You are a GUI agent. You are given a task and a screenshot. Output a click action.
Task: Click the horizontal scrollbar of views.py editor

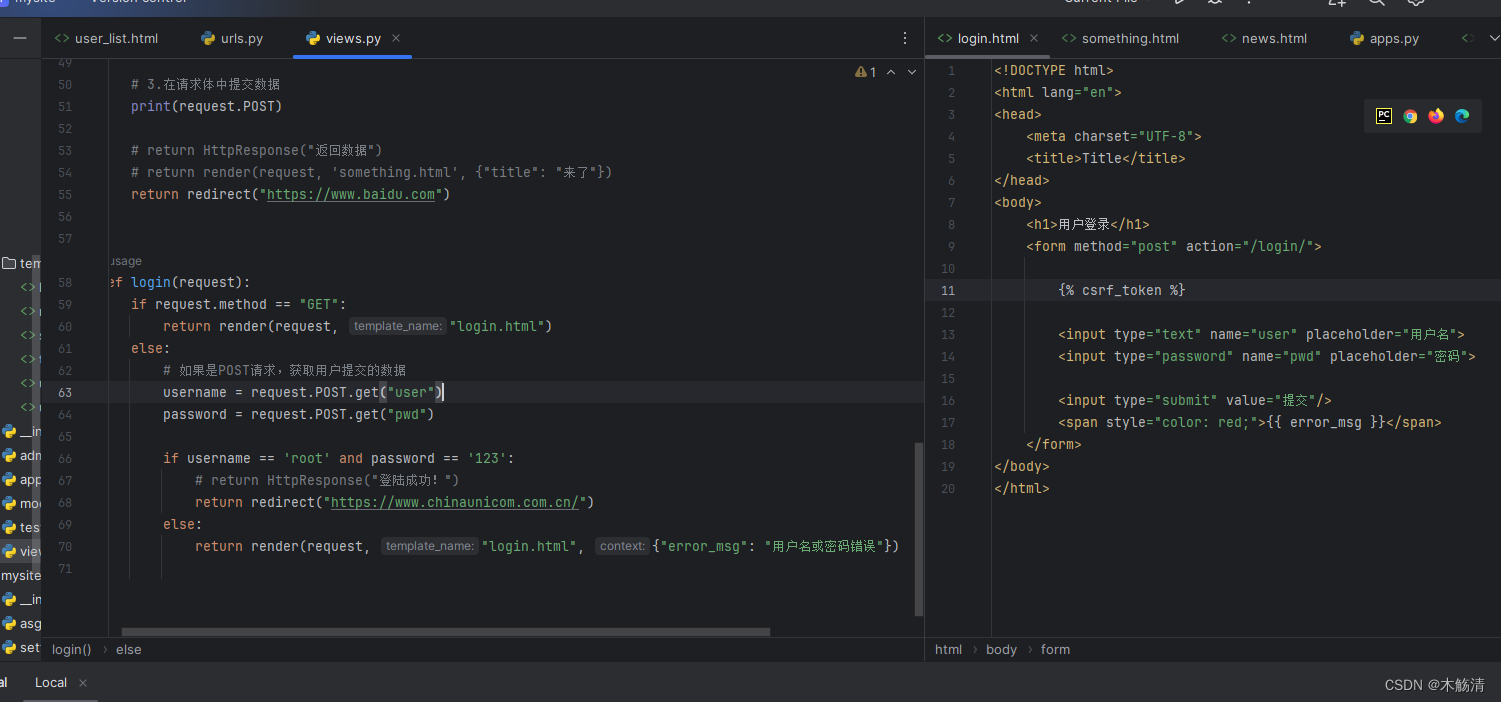point(445,632)
